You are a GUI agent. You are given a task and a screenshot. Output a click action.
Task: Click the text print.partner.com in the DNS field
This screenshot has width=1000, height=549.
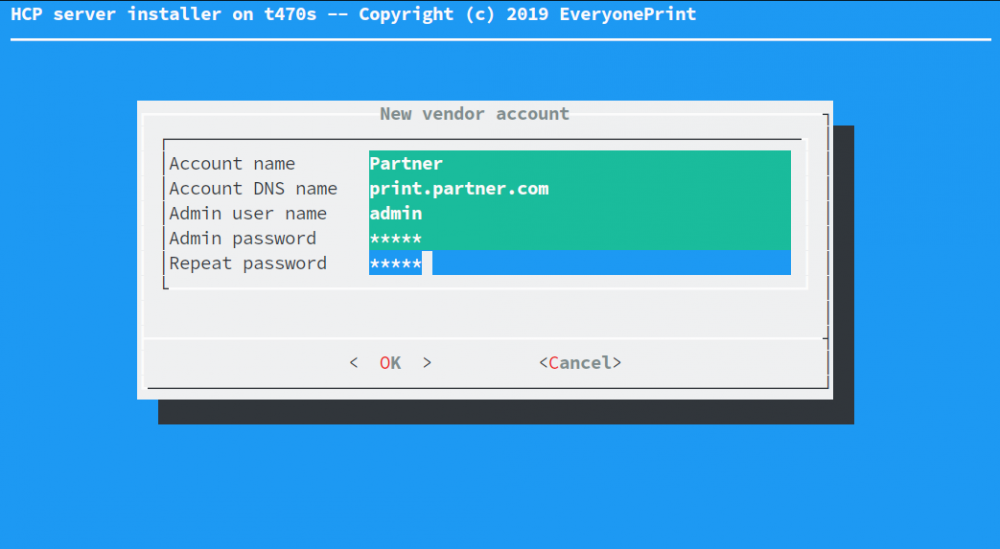point(459,188)
